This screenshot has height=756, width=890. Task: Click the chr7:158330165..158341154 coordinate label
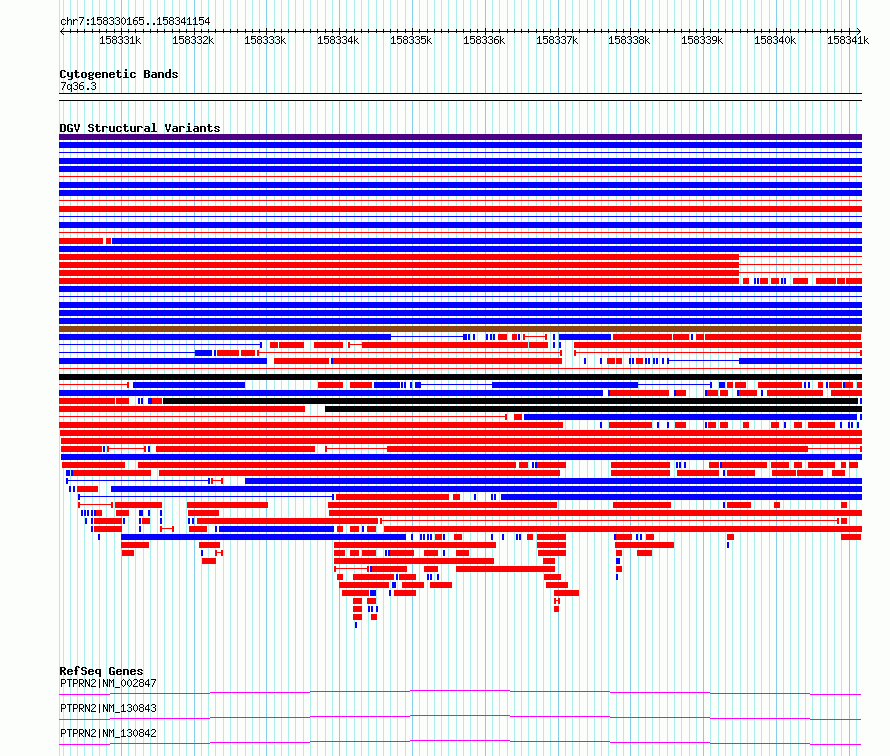tap(135, 21)
